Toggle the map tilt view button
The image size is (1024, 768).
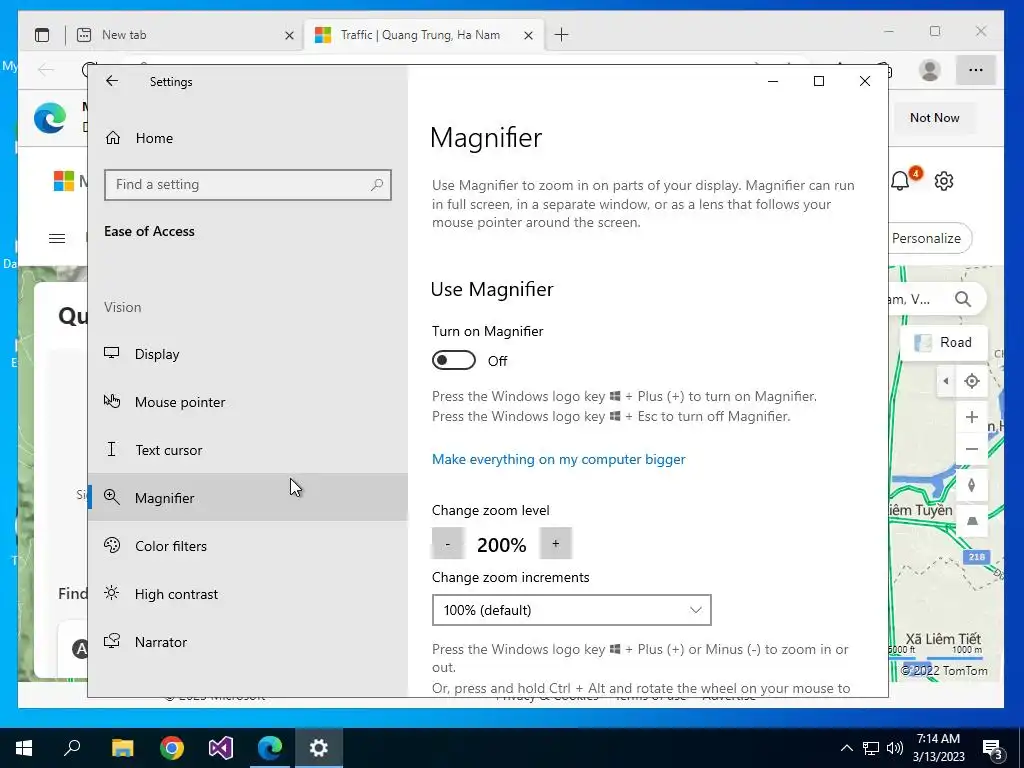(x=972, y=520)
